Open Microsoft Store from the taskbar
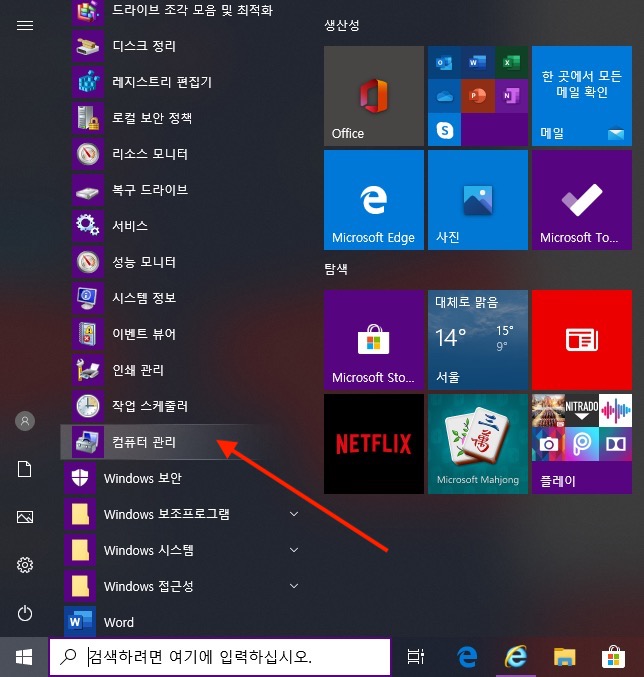Viewport: 644px width, 677px height. (x=613, y=657)
